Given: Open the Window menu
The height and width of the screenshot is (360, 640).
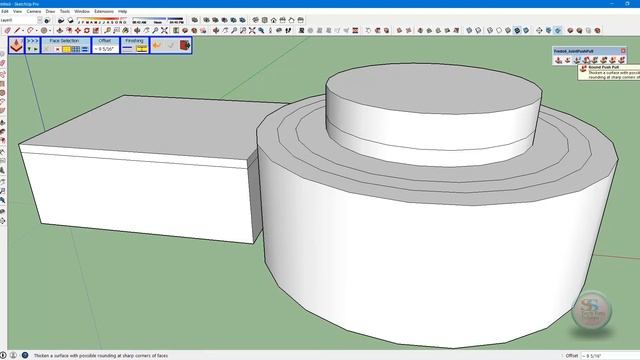Looking at the screenshot, I should [82, 11].
